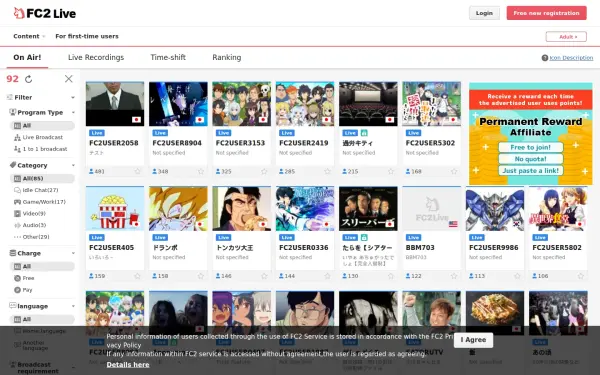This screenshot has height=375, width=600.
Task: Click the Free to join! banner button
Action: click(530, 147)
